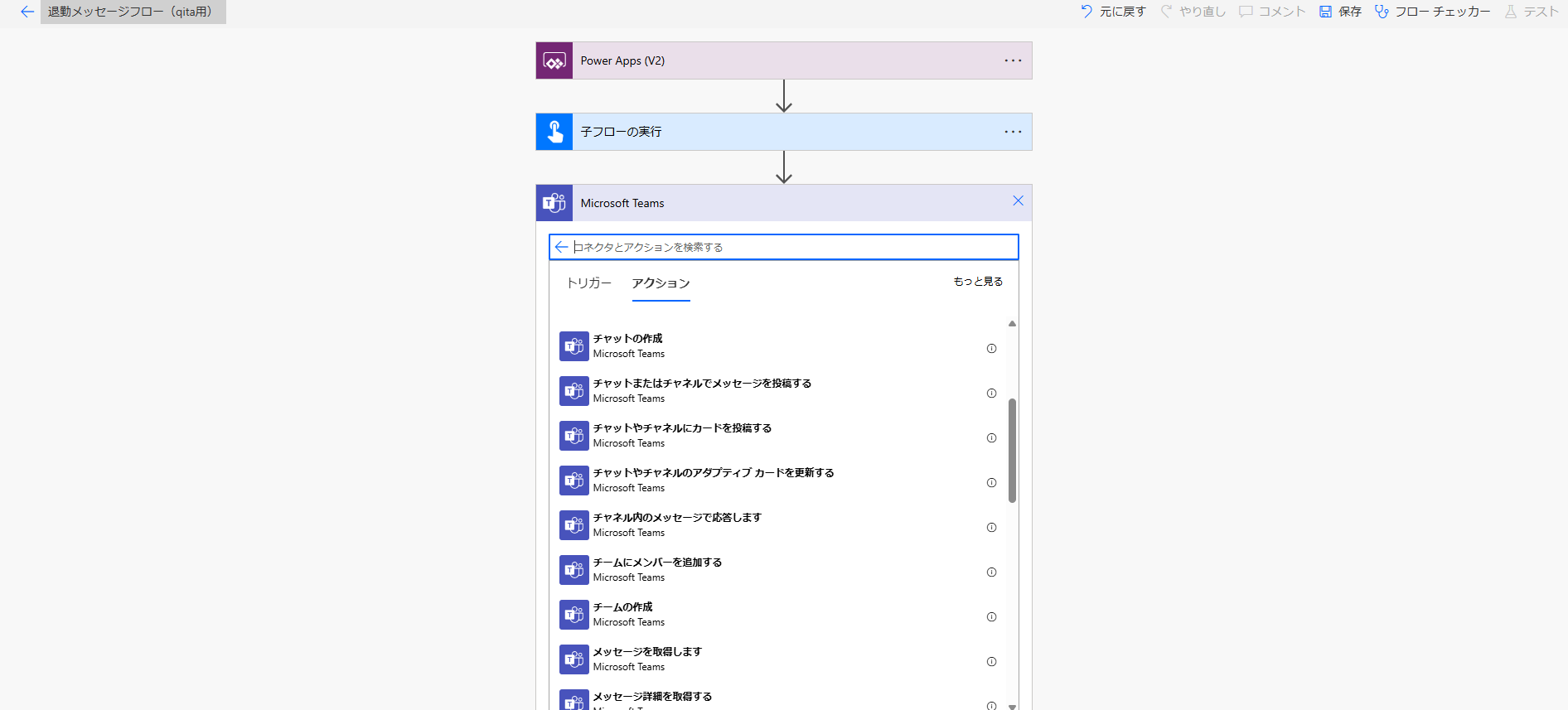Viewport: 1568px width, 710px height.
Task: Click the action list scrollbar thumb
Action: coord(1012,451)
